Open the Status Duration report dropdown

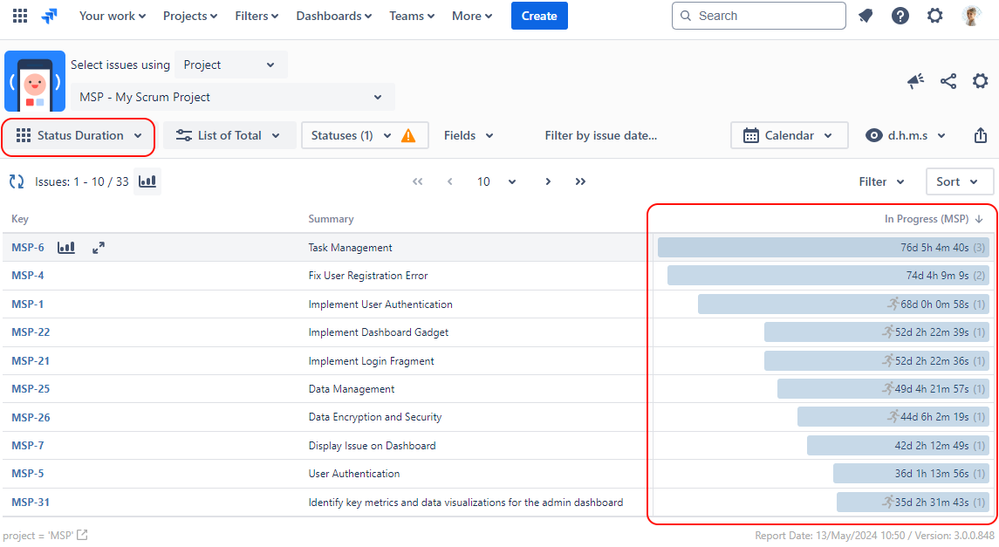79,136
